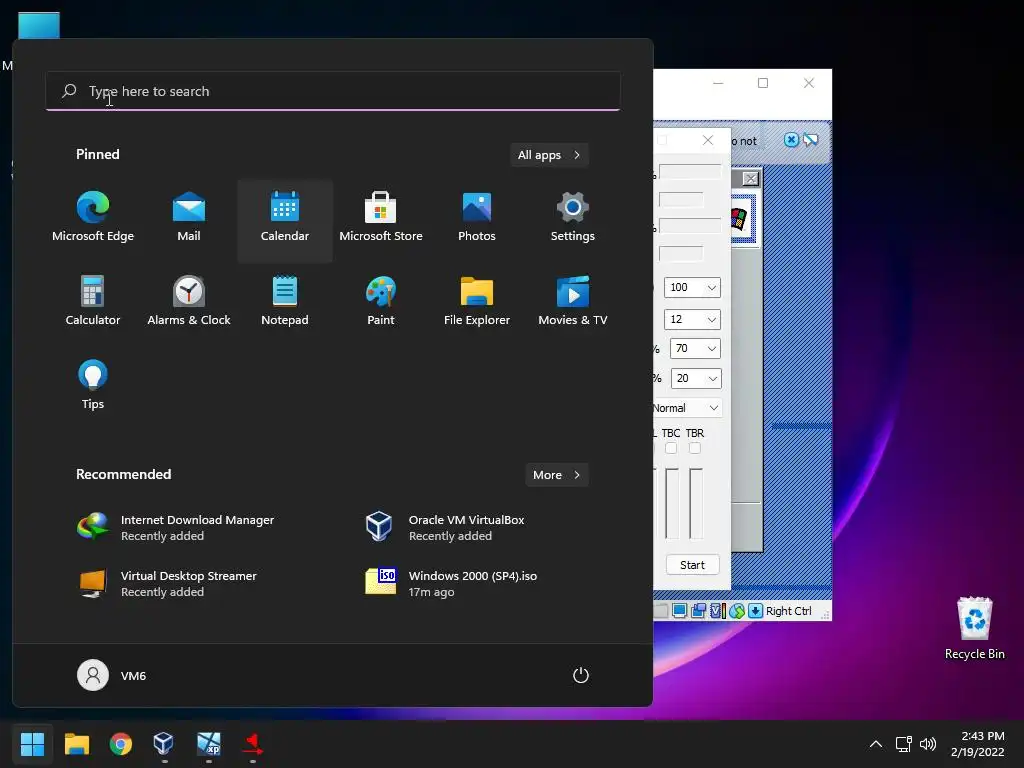The width and height of the screenshot is (1024, 768).
Task: Open File Explorer from pinned apps
Action: coord(477,302)
